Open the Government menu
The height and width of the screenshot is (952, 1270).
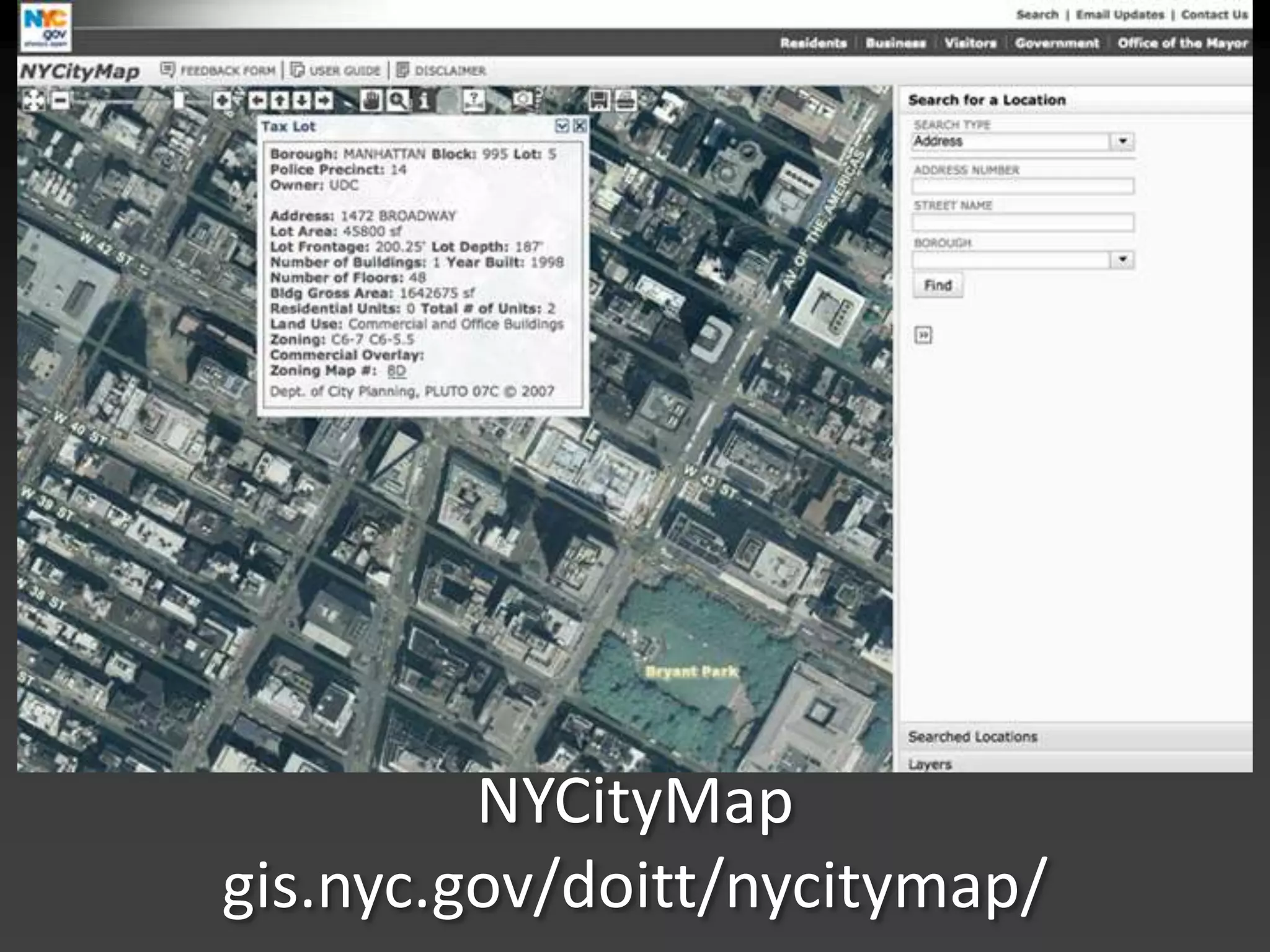tap(1057, 43)
